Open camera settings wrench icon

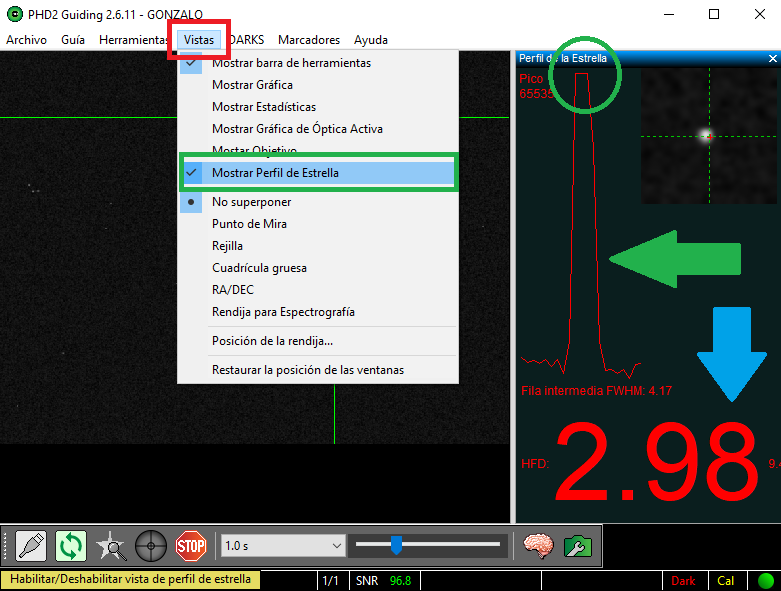click(577, 546)
